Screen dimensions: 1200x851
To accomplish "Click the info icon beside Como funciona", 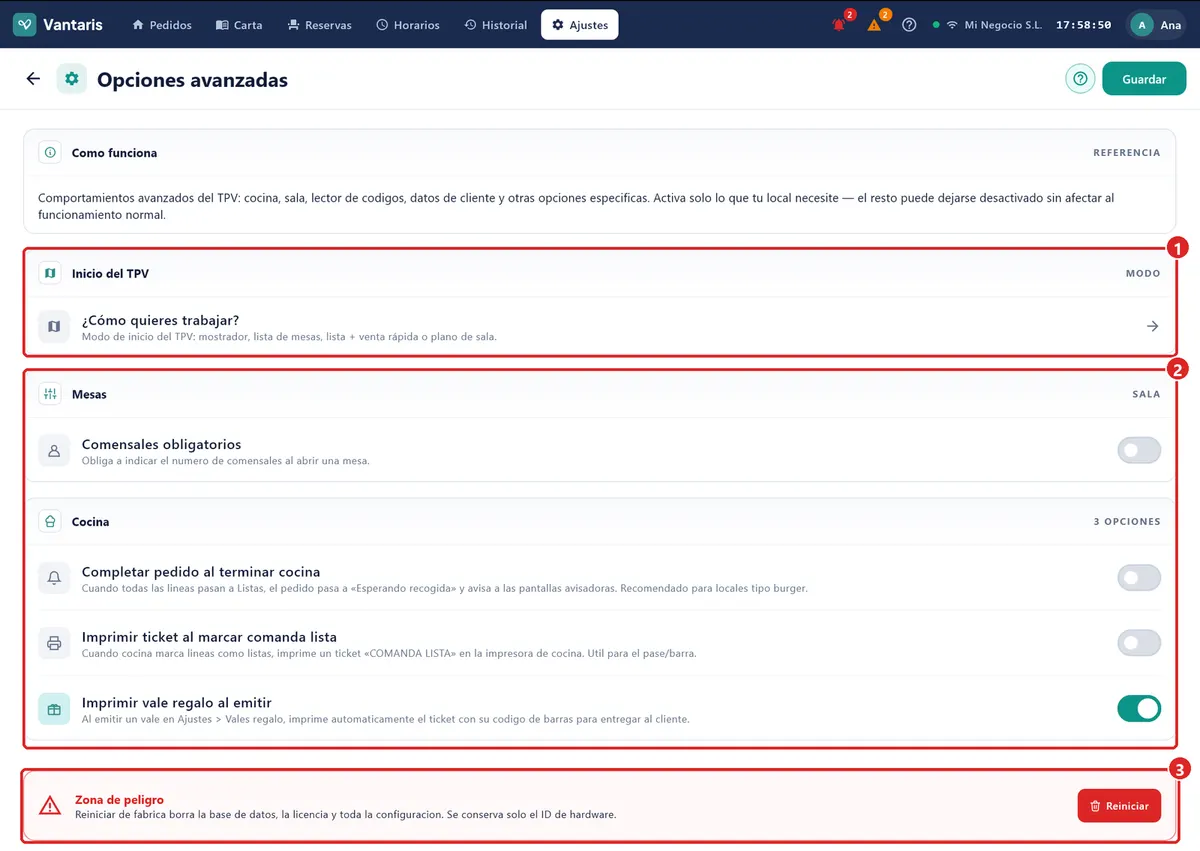I will point(50,153).
